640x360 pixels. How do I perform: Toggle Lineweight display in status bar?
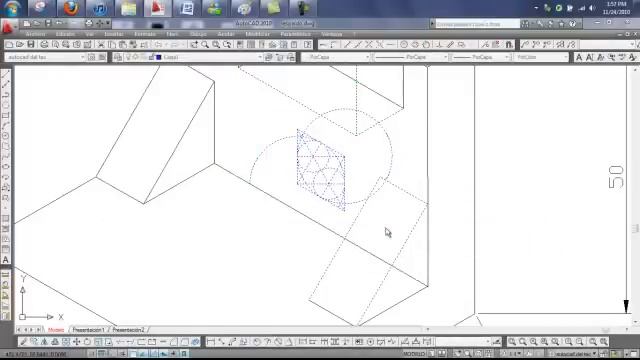point(174,353)
